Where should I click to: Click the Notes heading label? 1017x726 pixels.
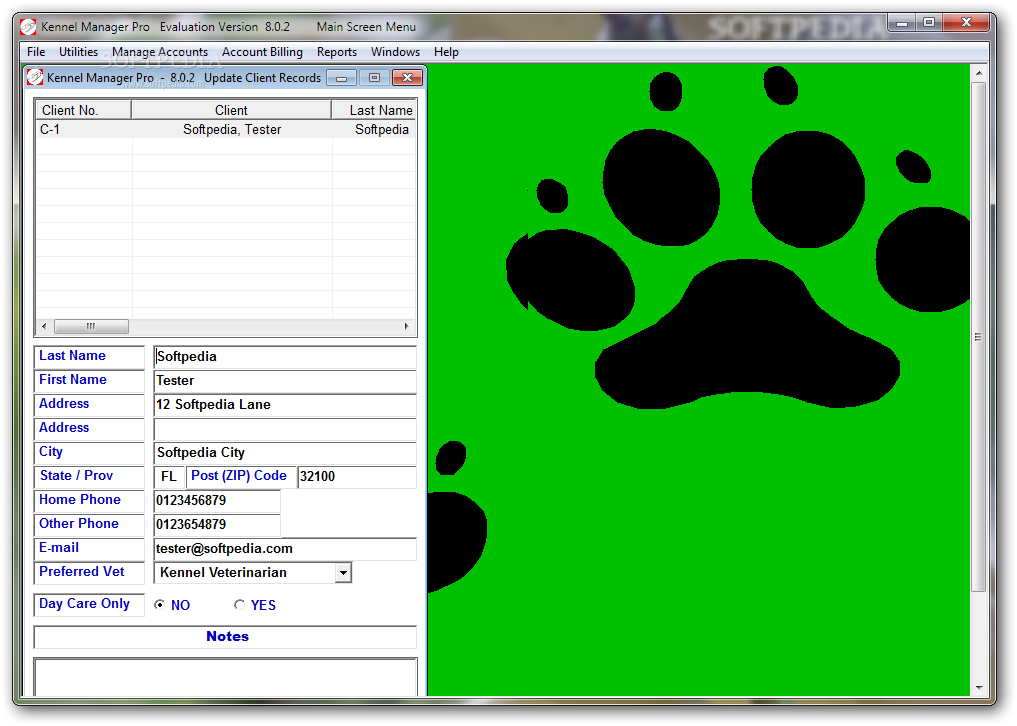tap(227, 636)
